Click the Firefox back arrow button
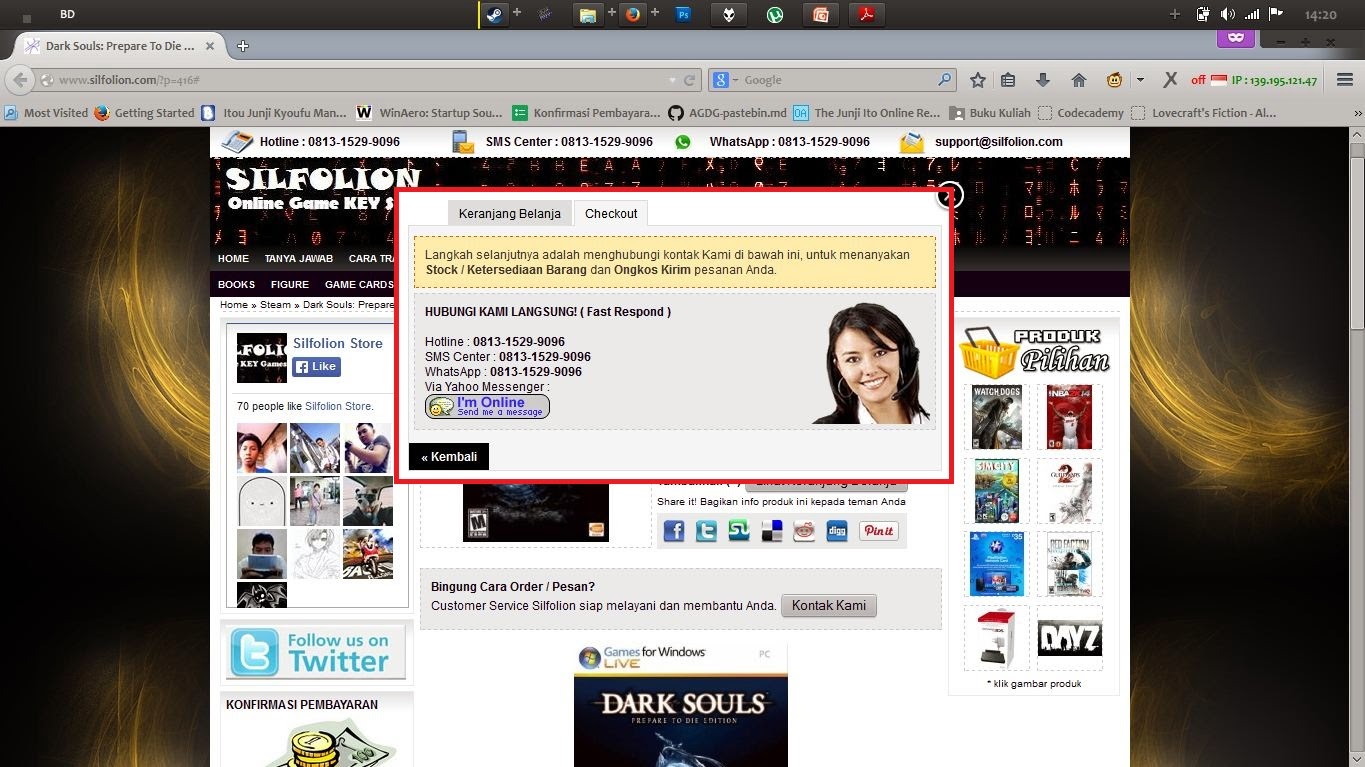 click(20, 80)
